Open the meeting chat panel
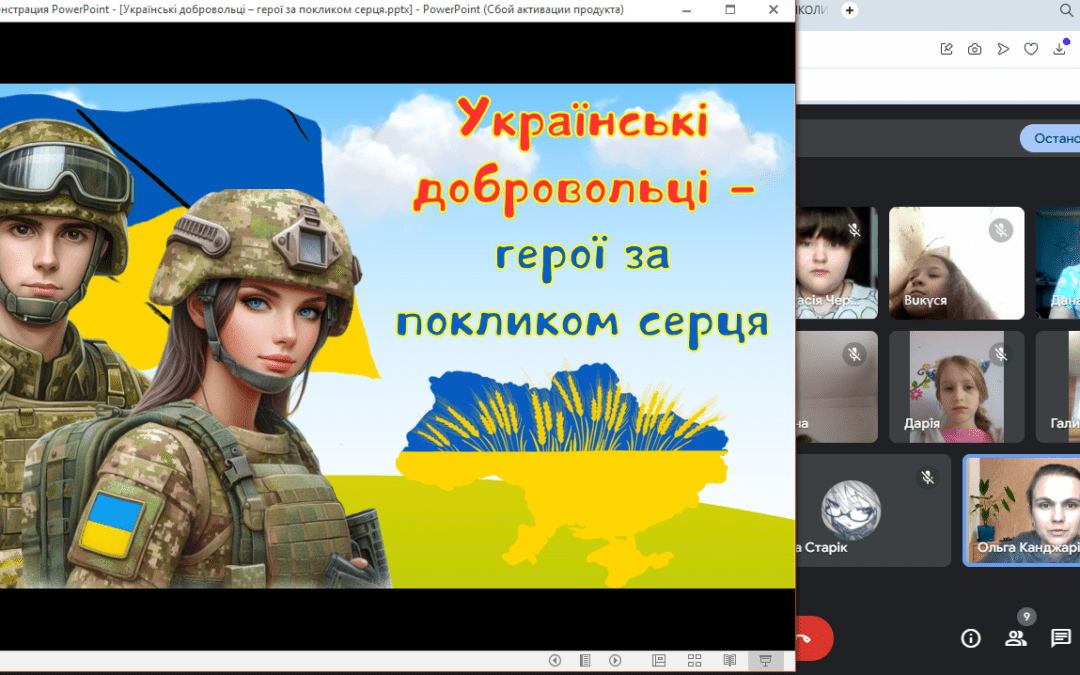Image resolution: width=1080 pixels, height=675 pixels. click(1061, 638)
